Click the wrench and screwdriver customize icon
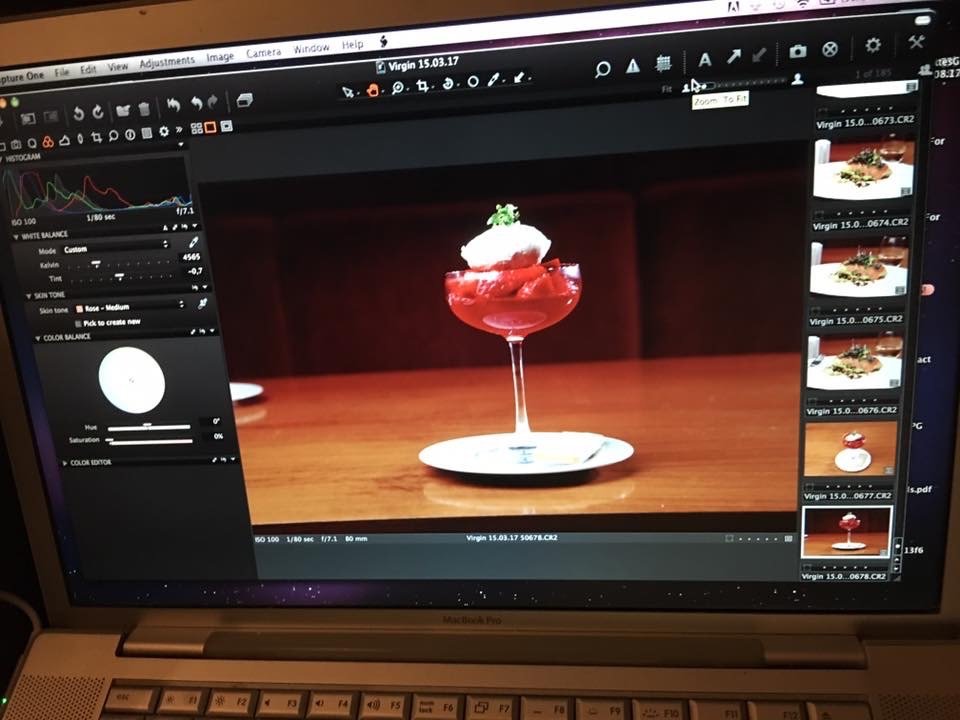Image resolution: width=960 pixels, height=720 pixels. click(916, 41)
